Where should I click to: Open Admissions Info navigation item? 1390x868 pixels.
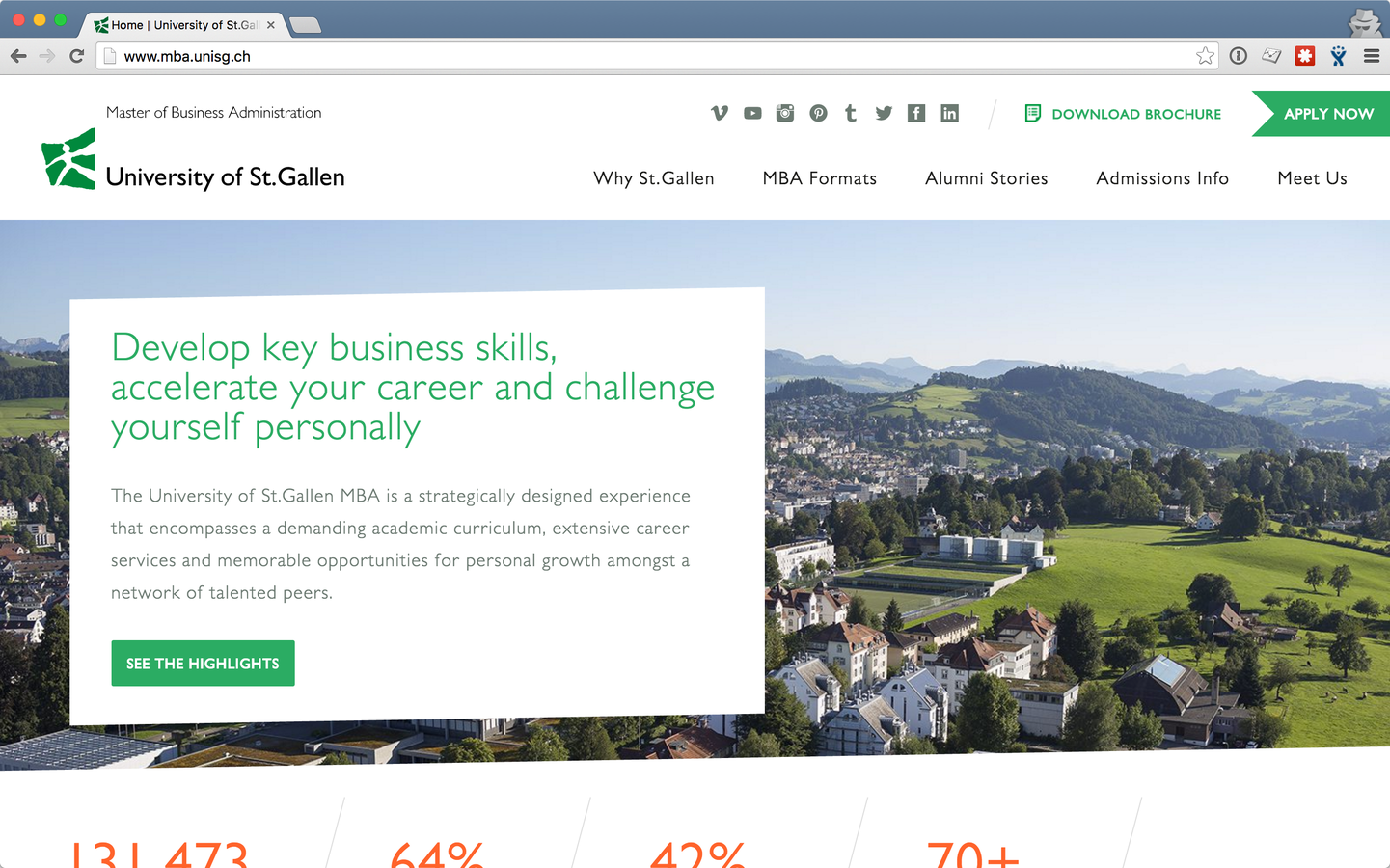pyautogui.click(x=1162, y=178)
